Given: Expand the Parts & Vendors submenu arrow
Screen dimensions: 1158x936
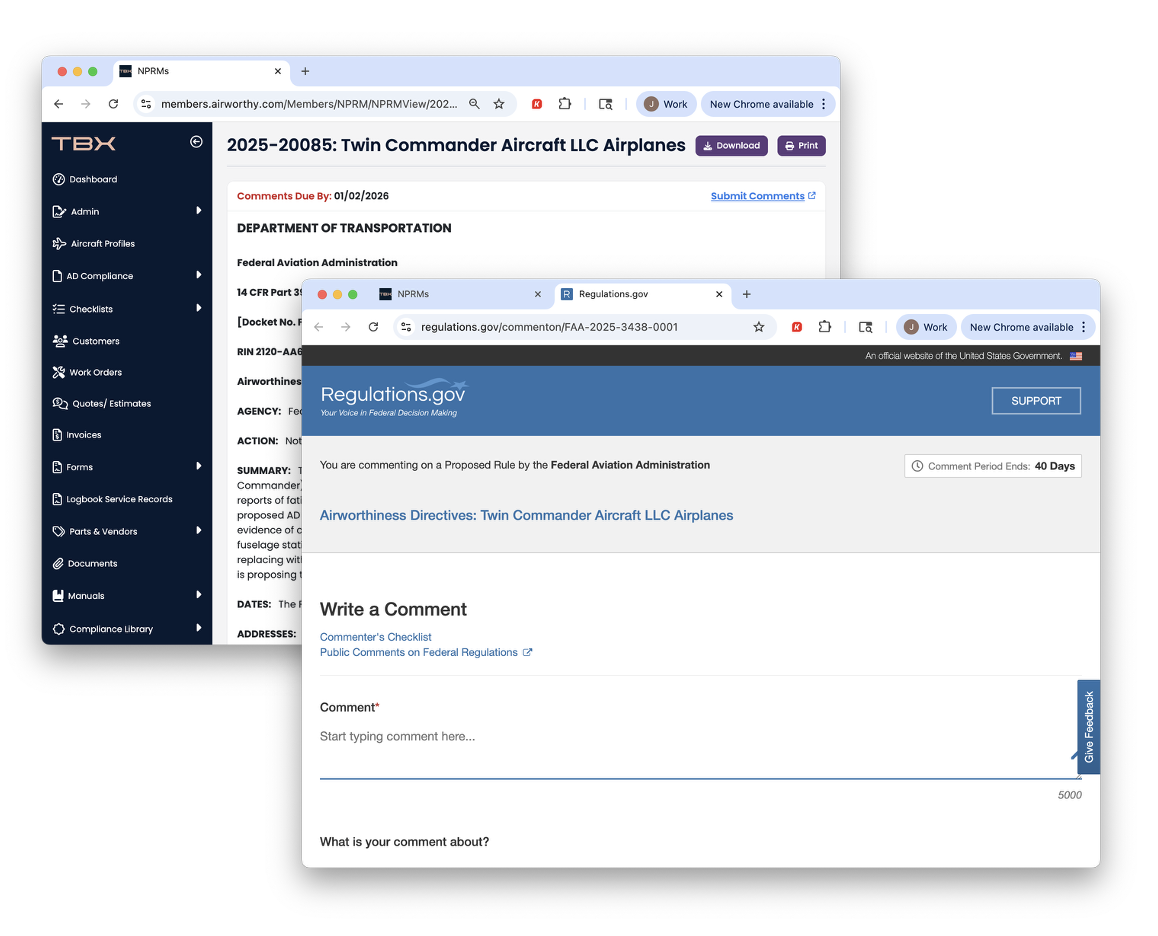Looking at the screenshot, I should pyautogui.click(x=199, y=530).
